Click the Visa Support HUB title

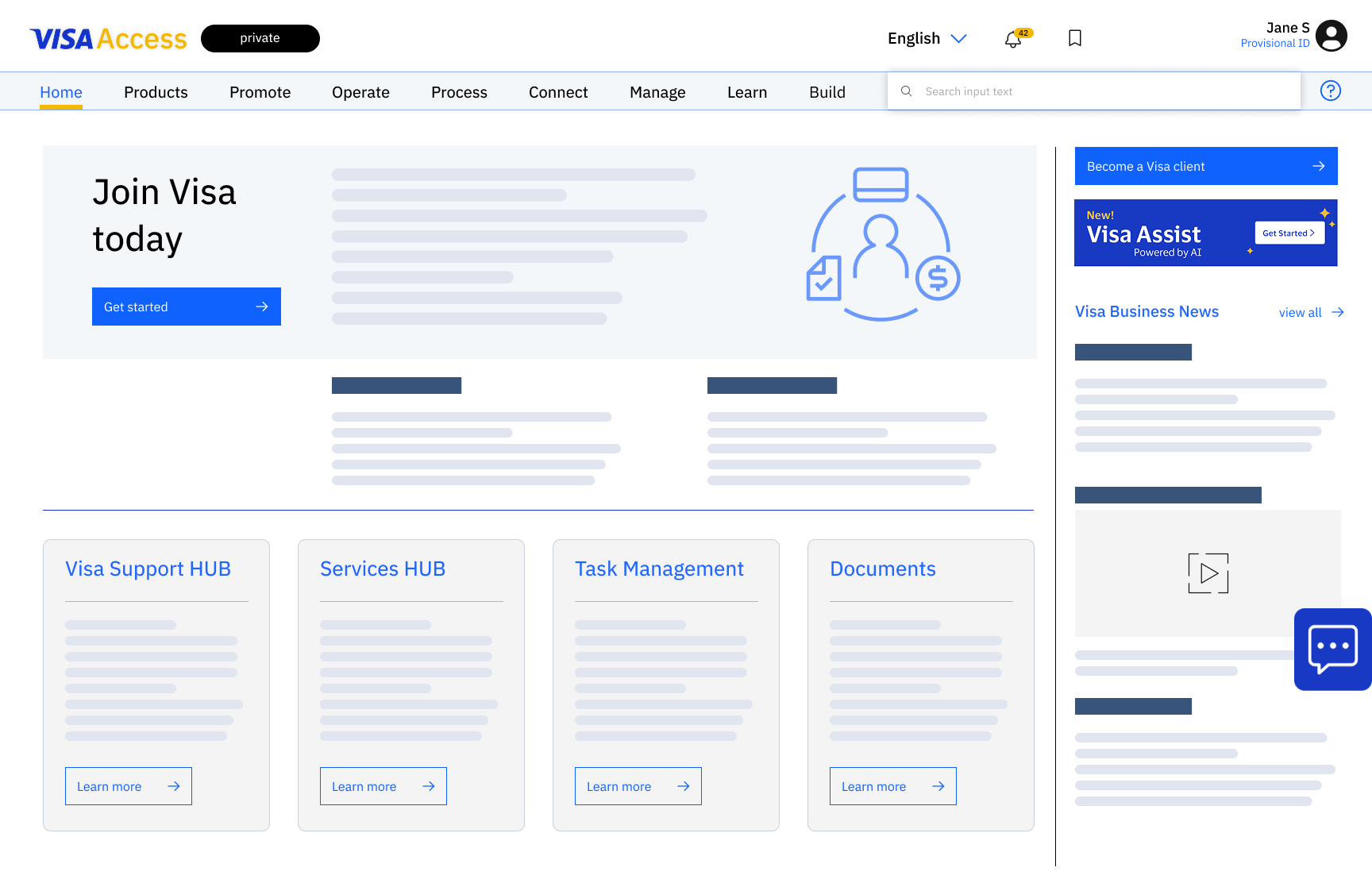pyautogui.click(x=148, y=569)
